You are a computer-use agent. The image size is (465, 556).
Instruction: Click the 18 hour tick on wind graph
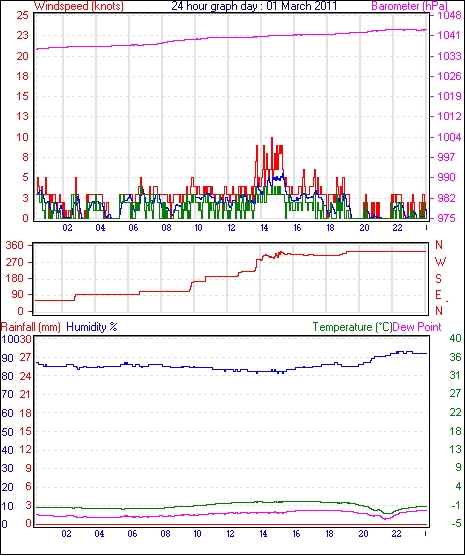pyautogui.click(x=330, y=228)
